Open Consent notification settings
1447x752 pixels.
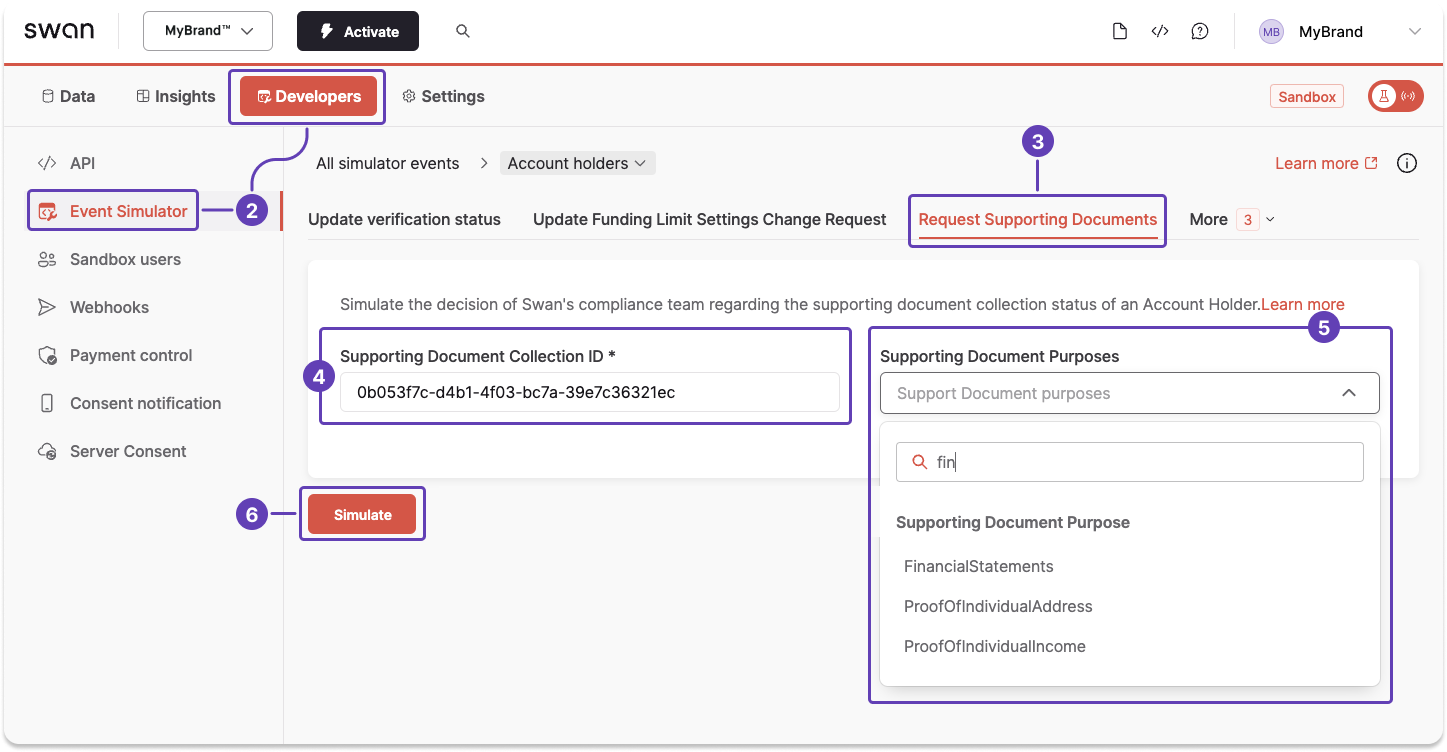(145, 403)
